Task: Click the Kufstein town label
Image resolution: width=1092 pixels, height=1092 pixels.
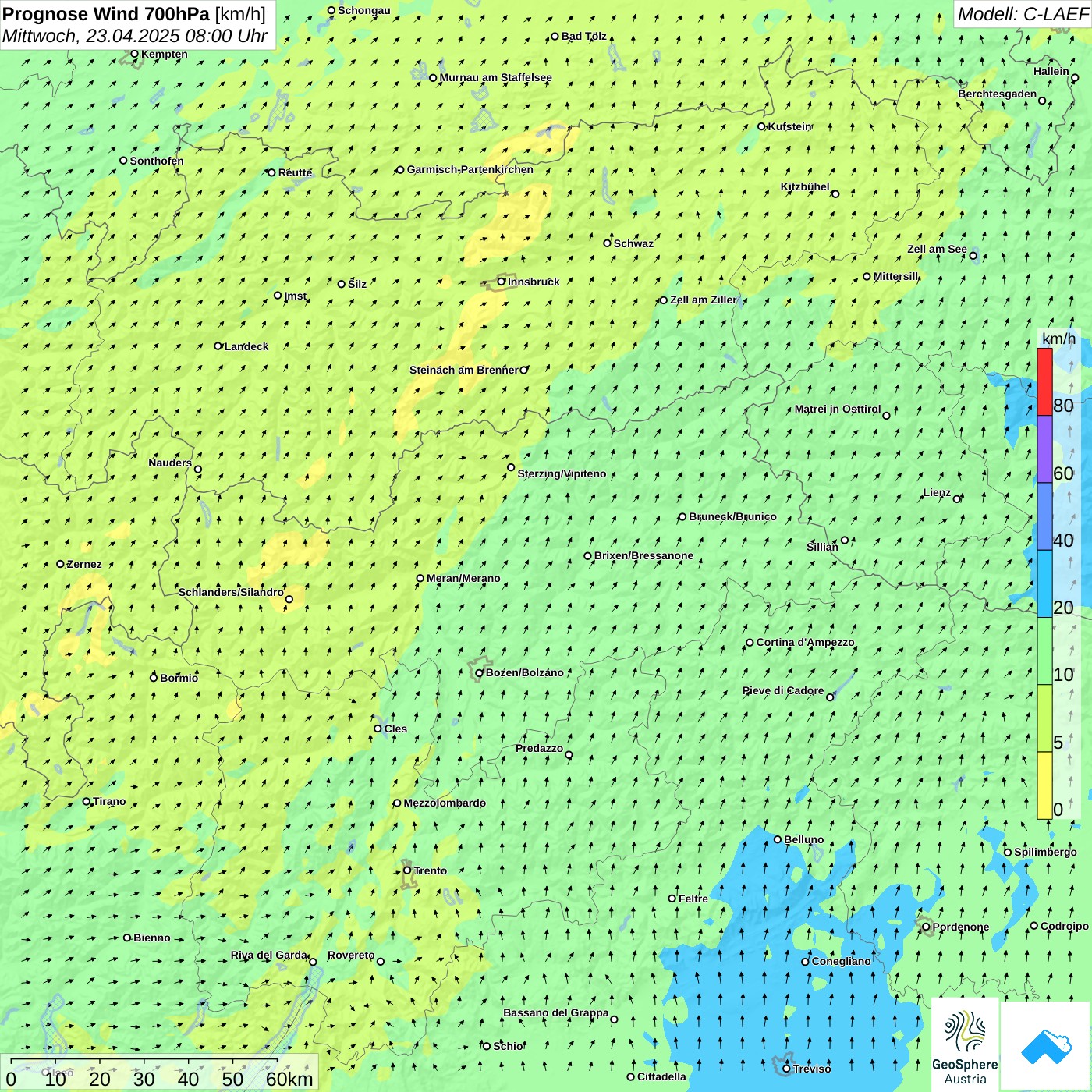Action: click(790, 126)
